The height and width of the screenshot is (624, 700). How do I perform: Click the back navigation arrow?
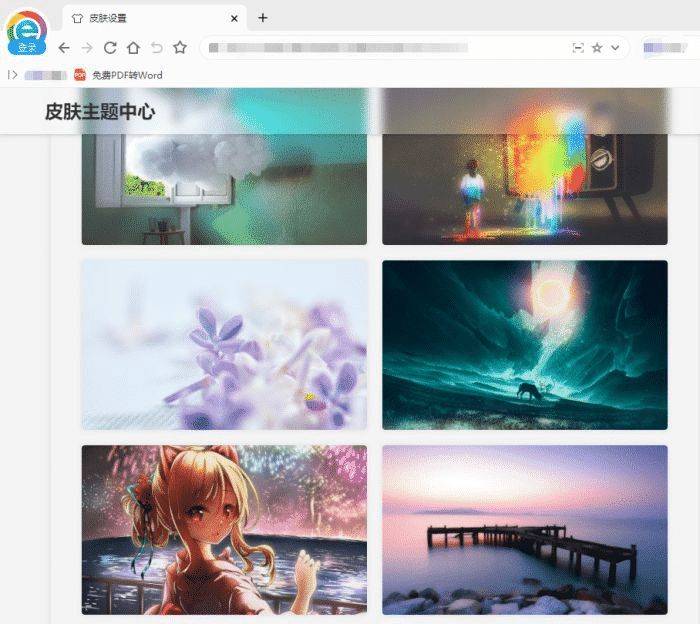coord(64,47)
